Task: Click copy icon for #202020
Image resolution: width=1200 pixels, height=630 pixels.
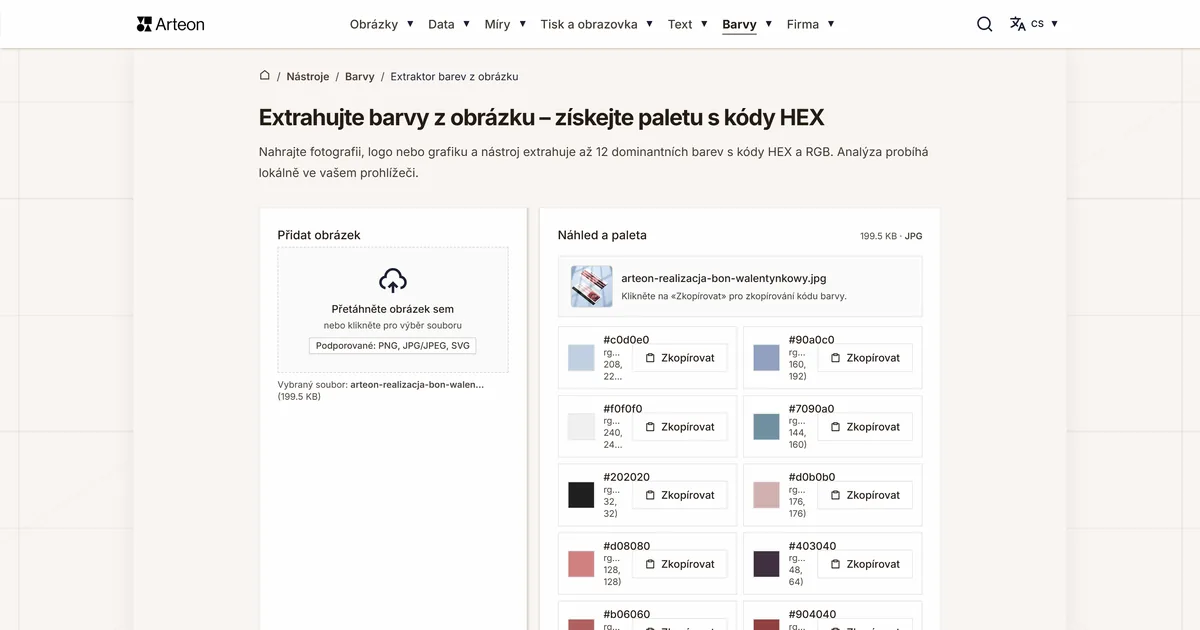Action: tap(650, 495)
